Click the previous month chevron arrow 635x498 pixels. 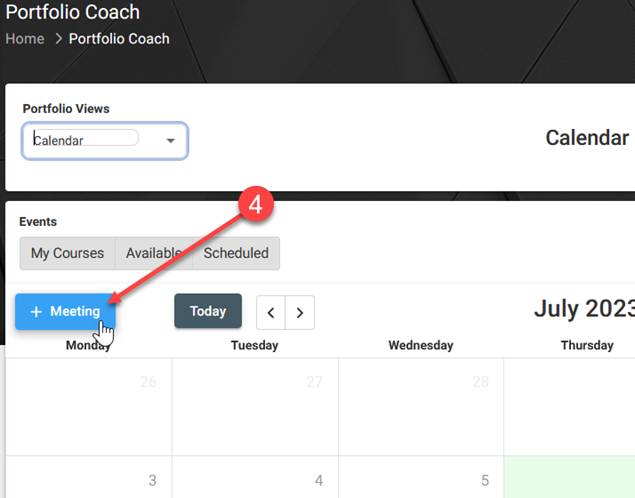[x=271, y=312]
